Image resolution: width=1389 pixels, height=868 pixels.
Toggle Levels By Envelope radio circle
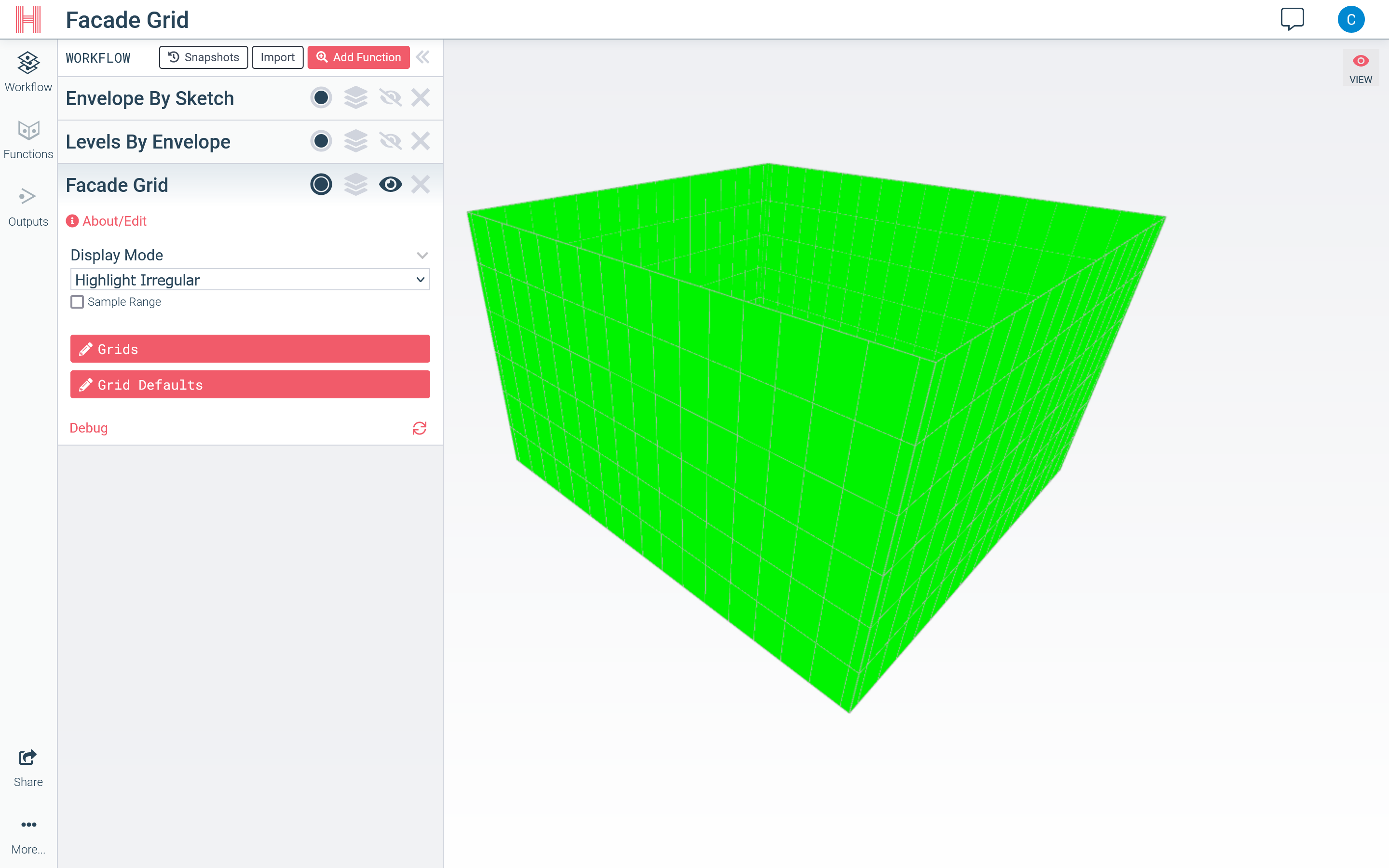[321, 141]
